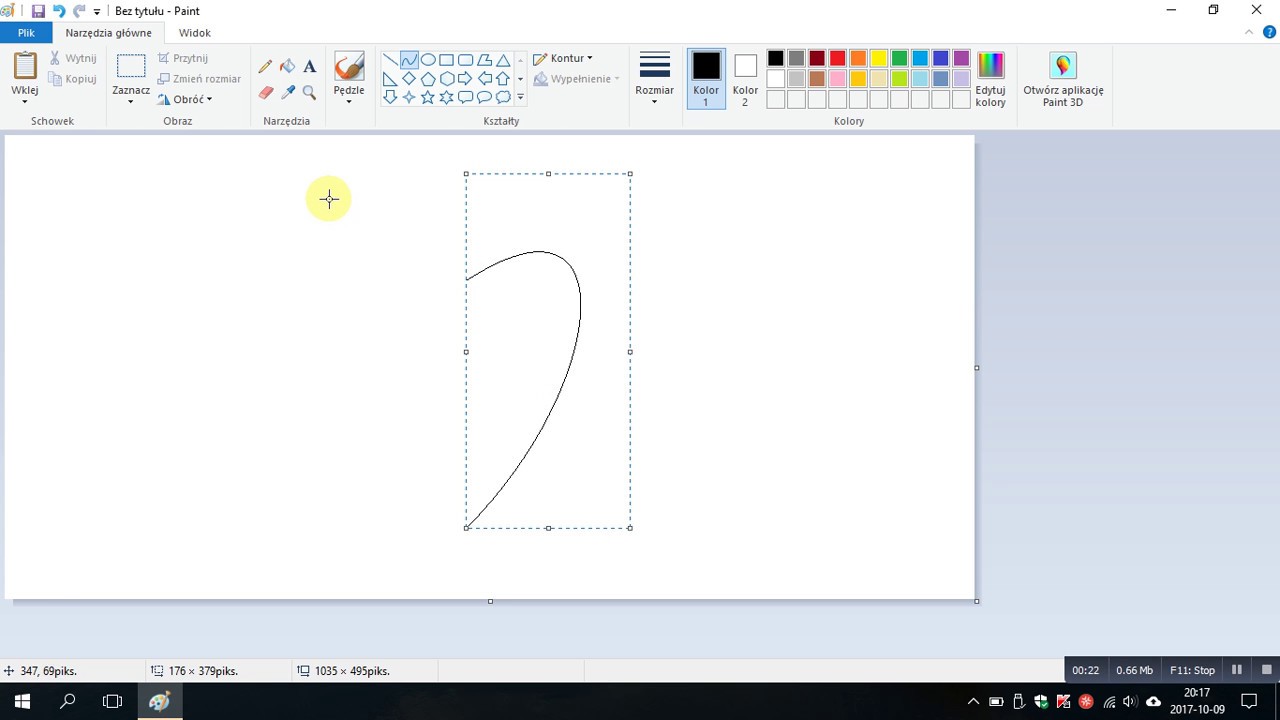Choose the Rectangle shape
The image size is (1280, 720).
pos(447,60)
